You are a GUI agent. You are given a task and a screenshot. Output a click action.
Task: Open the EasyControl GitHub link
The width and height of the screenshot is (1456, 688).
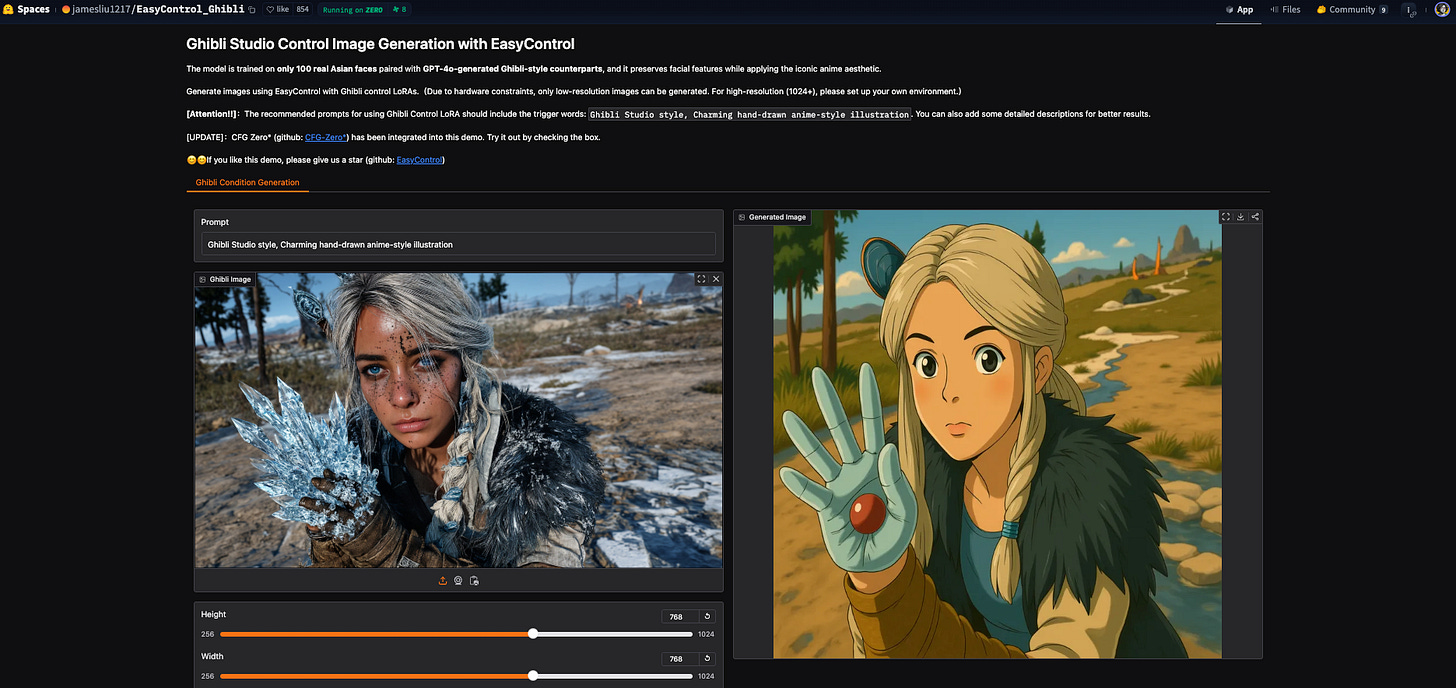pos(420,160)
